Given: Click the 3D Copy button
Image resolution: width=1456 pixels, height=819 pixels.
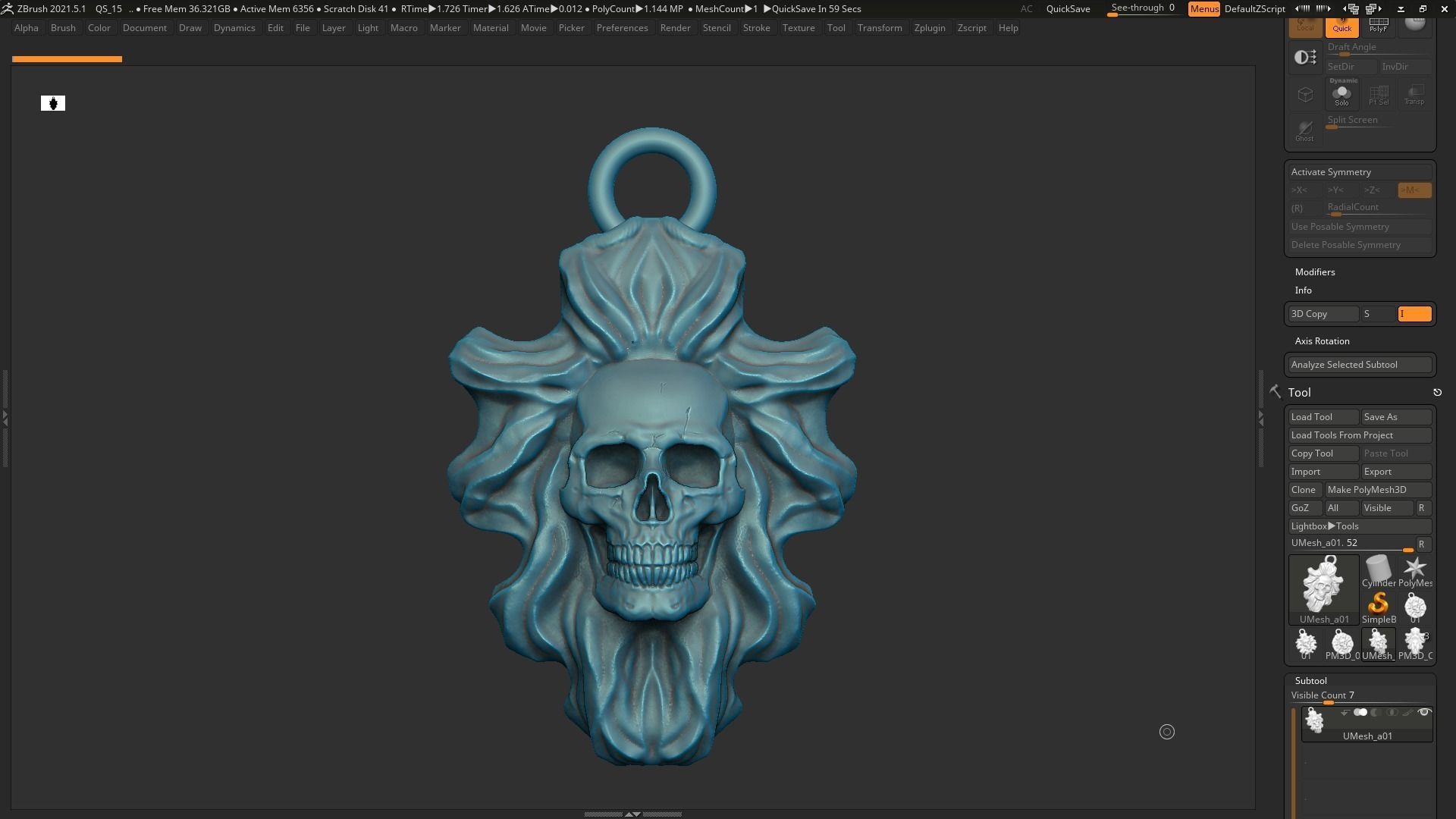Looking at the screenshot, I should pyautogui.click(x=1323, y=314).
